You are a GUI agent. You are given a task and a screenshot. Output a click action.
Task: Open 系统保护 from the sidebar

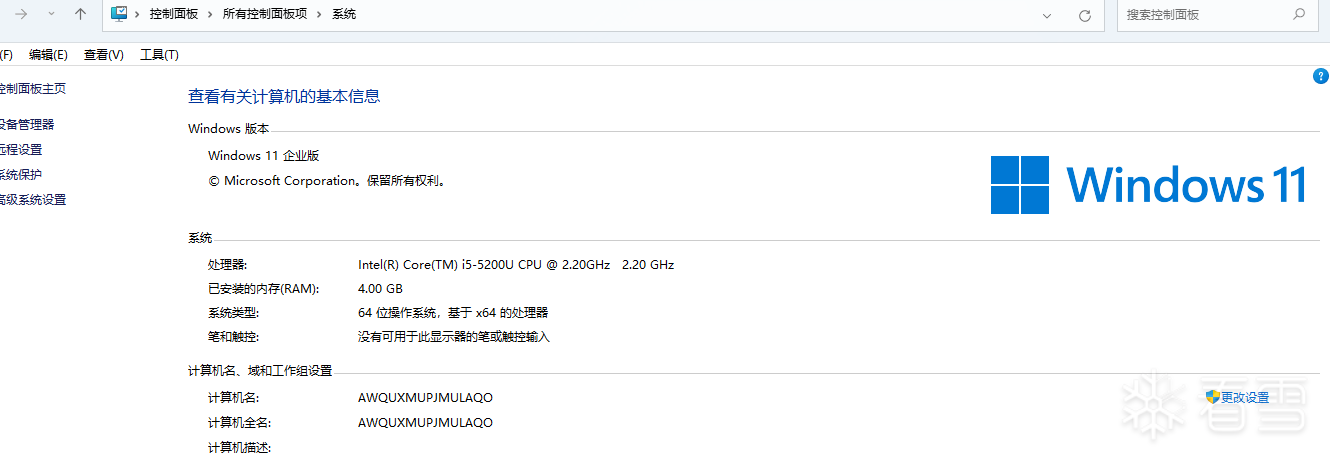click(x=20, y=174)
